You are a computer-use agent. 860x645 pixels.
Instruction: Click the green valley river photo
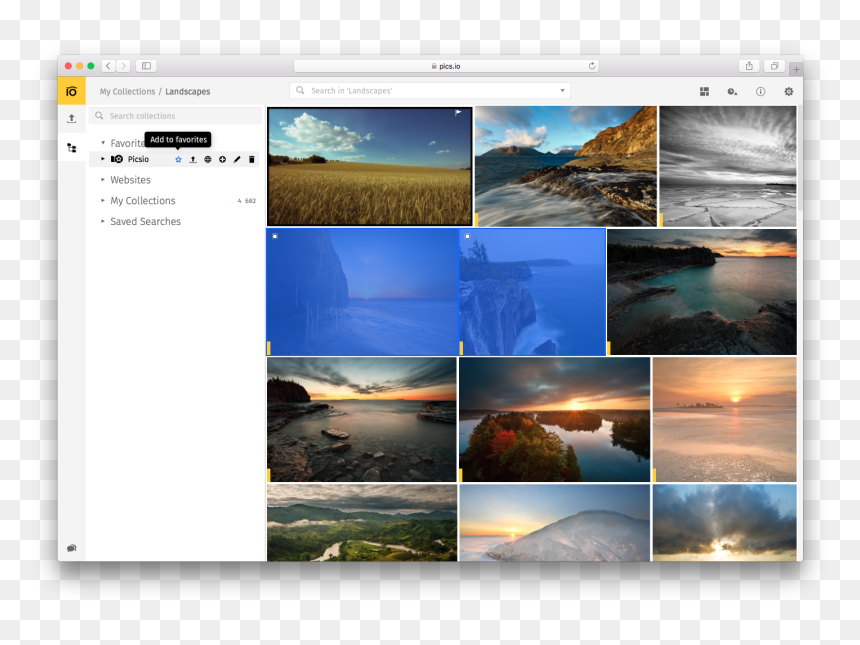tap(362, 523)
